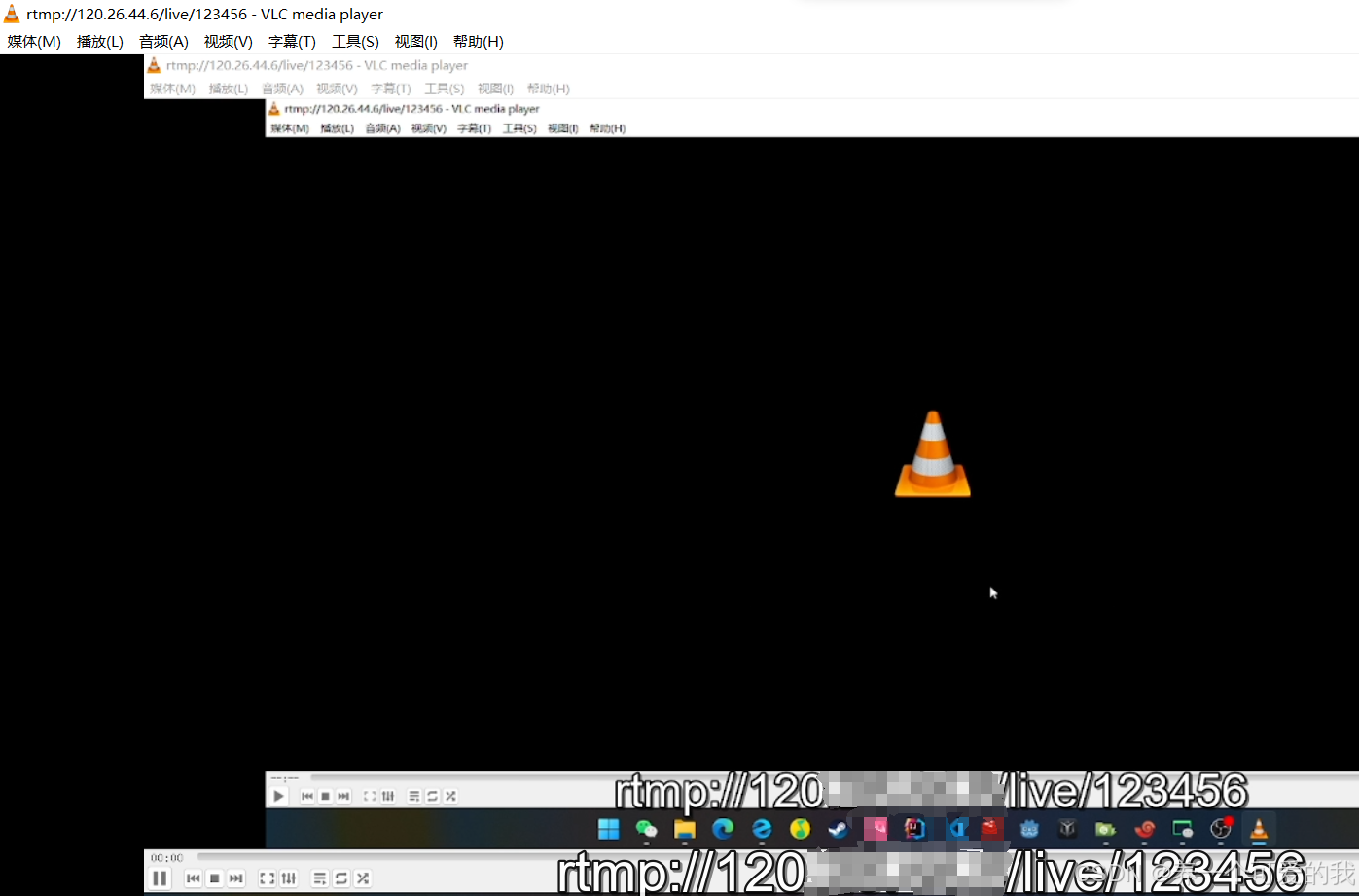Click the 00:00 elapsed time label

click(x=166, y=858)
